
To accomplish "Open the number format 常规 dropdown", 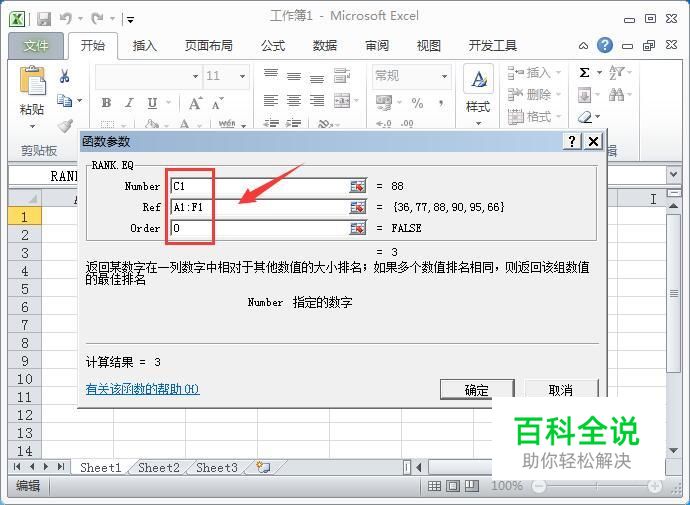I will click(444, 76).
